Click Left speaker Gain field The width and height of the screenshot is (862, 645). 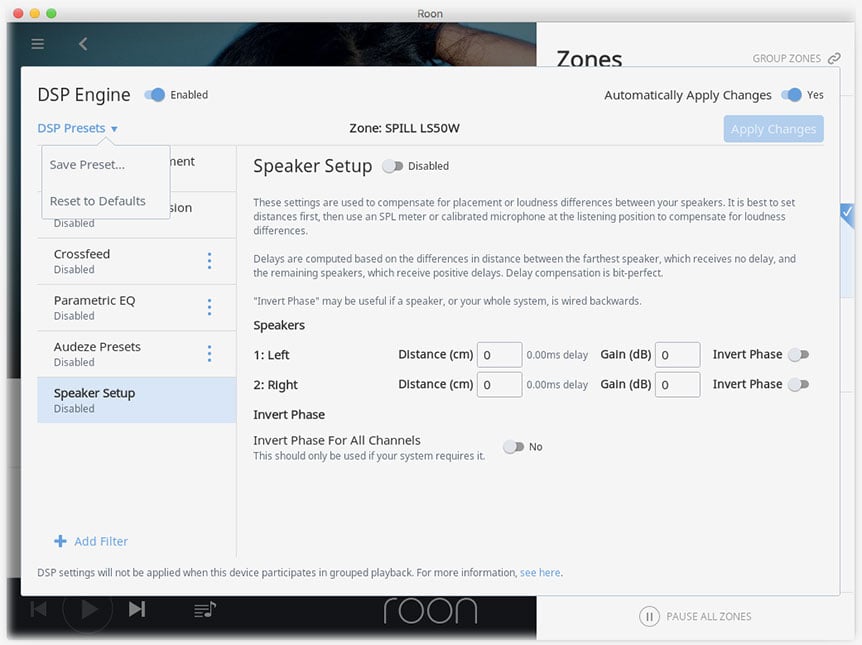click(x=677, y=355)
